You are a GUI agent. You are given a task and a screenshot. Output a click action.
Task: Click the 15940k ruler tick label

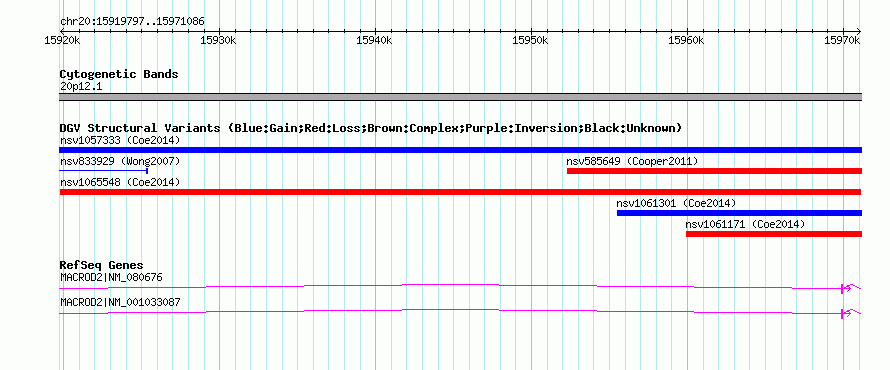point(373,41)
